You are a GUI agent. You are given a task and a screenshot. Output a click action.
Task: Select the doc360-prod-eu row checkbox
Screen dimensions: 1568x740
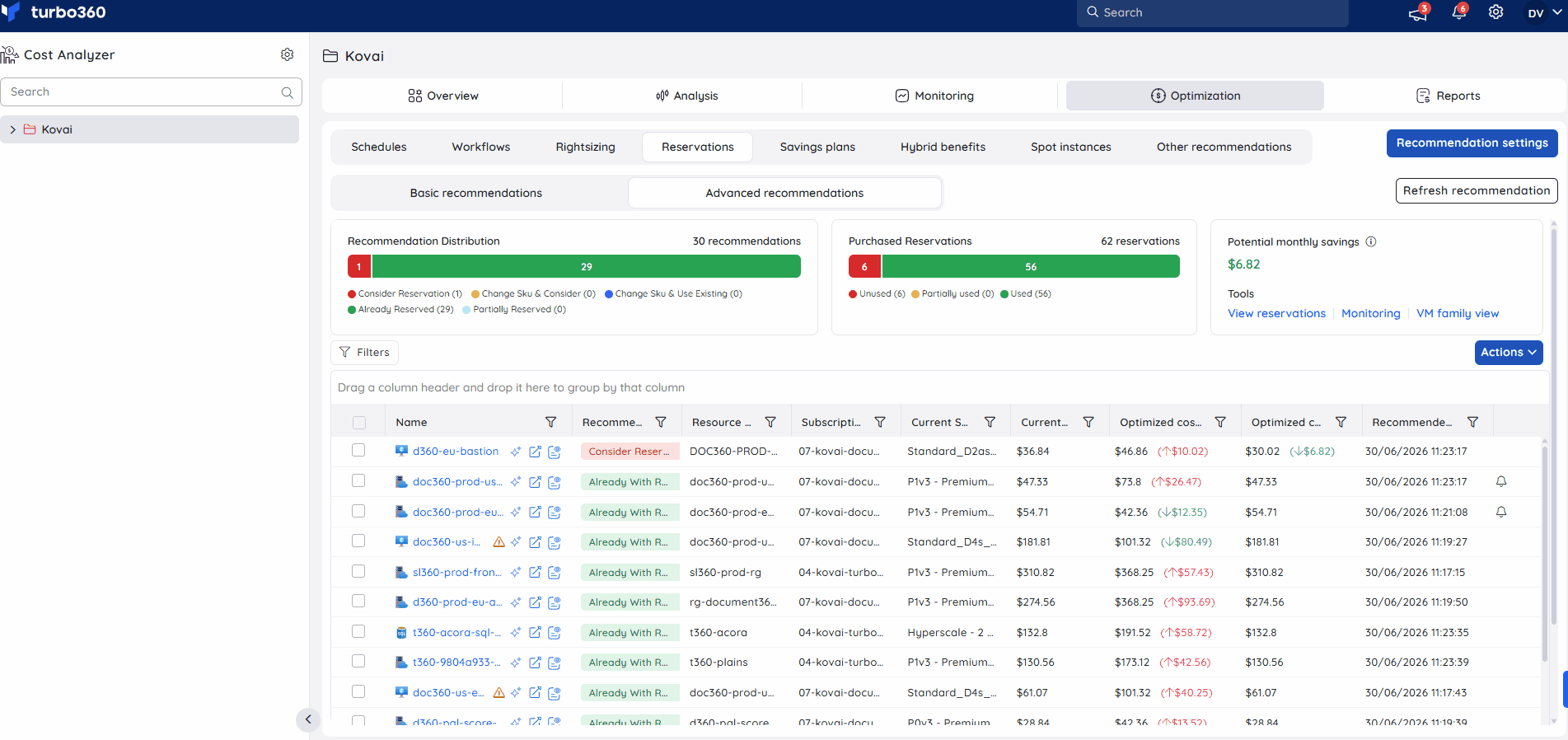[x=358, y=511]
